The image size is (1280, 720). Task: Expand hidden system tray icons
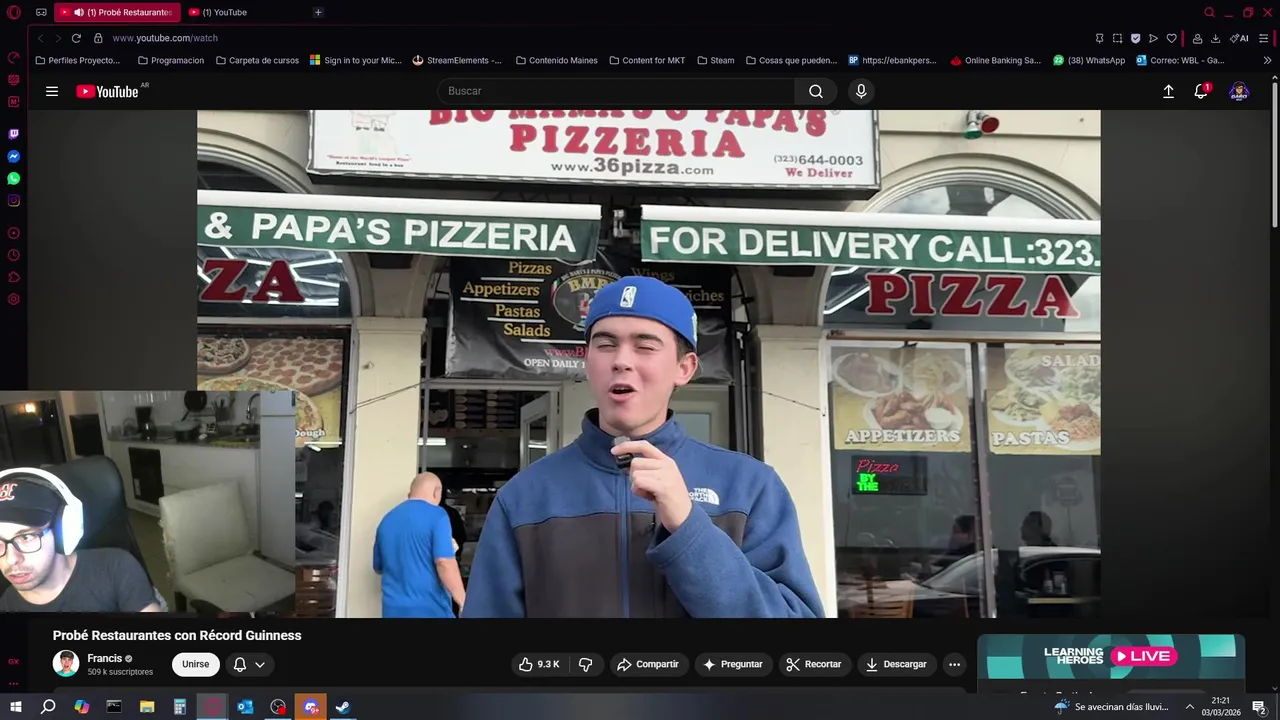(x=1189, y=707)
